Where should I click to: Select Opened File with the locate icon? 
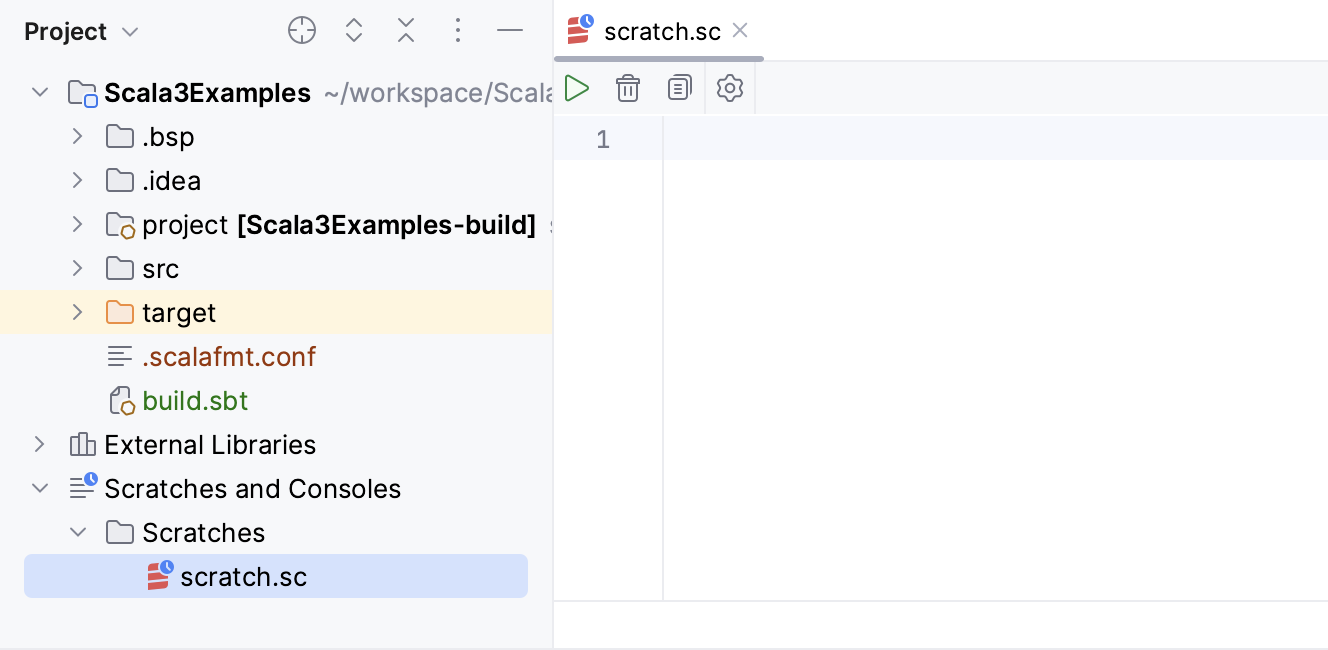coord(302,30)
